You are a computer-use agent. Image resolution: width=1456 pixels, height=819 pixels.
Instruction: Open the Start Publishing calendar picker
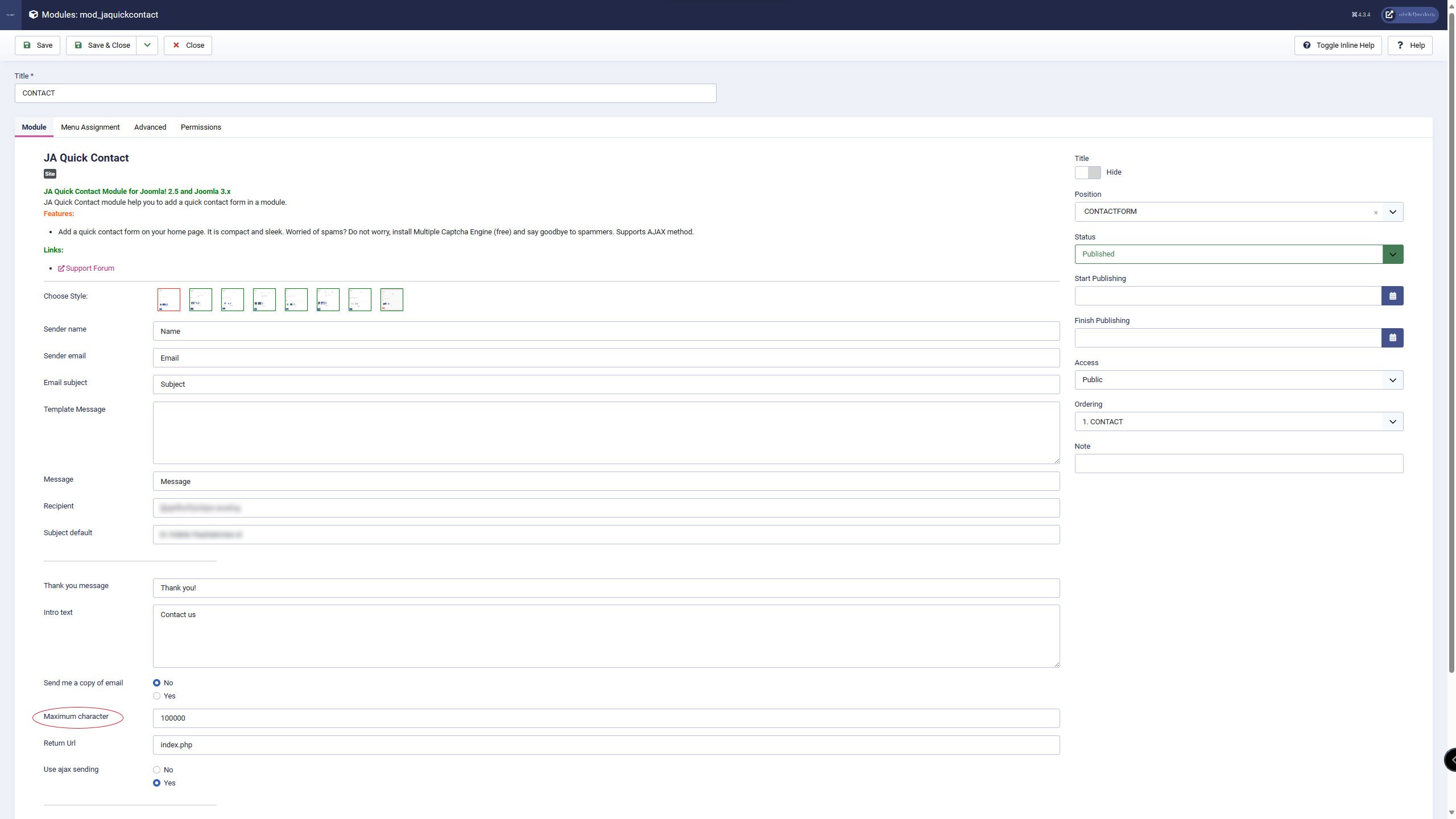[x=1392, y=296]
